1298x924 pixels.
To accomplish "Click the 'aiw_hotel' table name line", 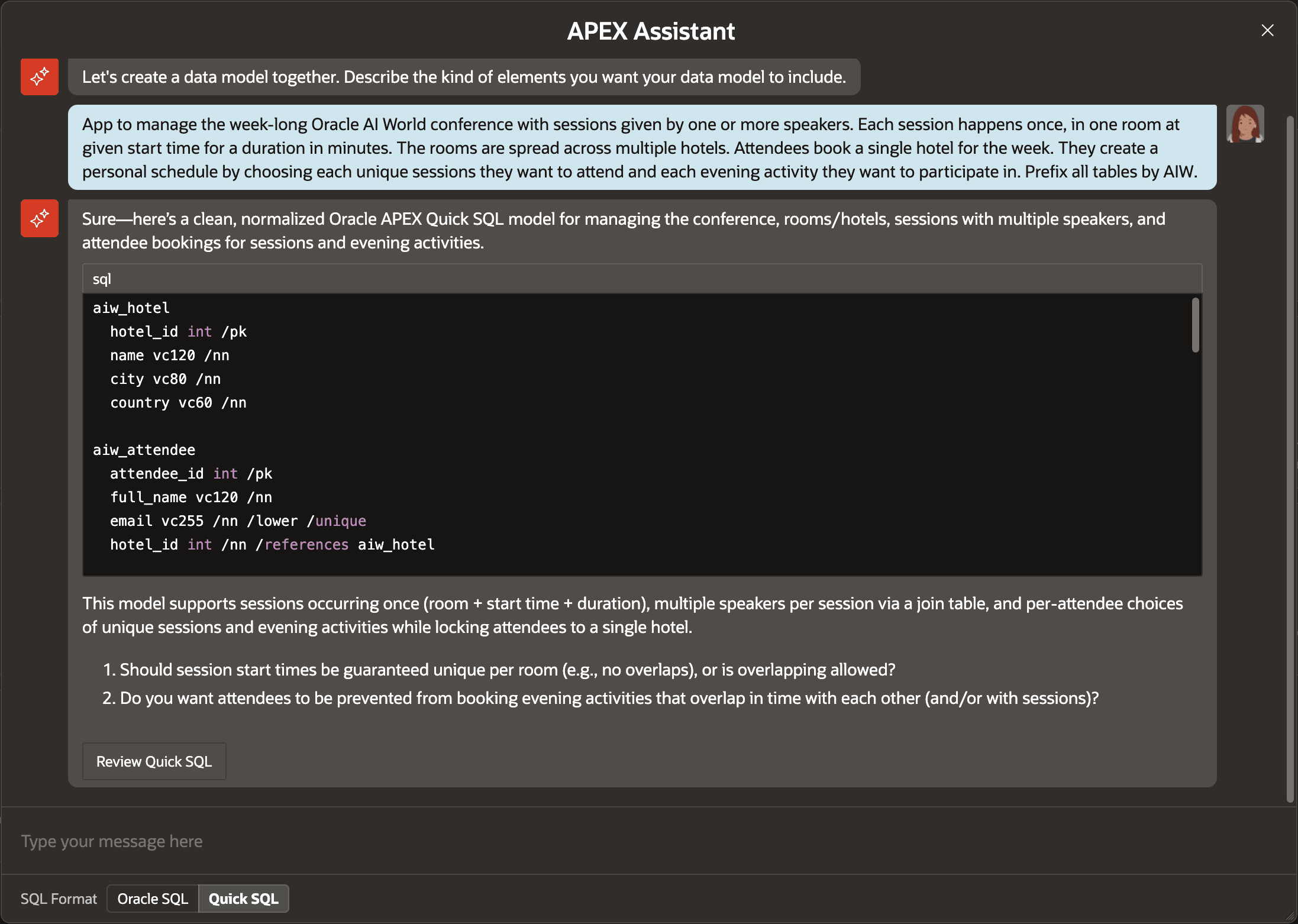I will pos(131,308).
